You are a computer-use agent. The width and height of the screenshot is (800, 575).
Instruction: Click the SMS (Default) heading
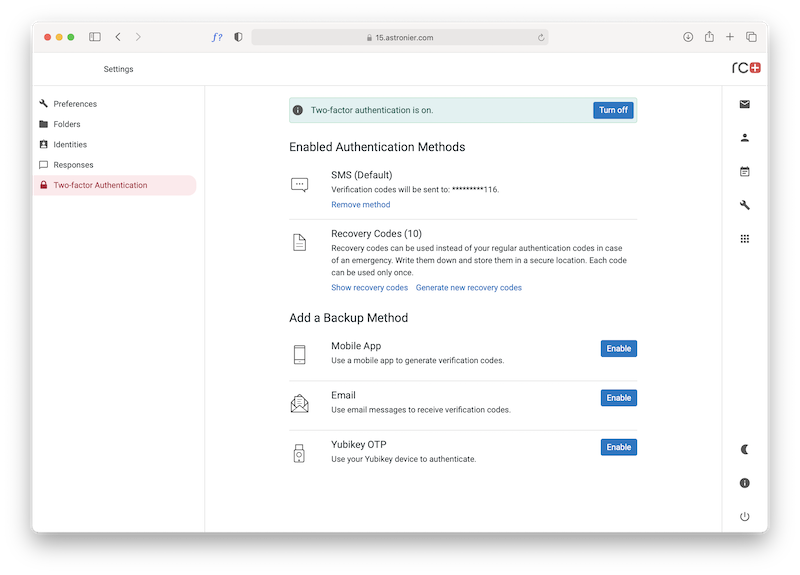(362, 175)
